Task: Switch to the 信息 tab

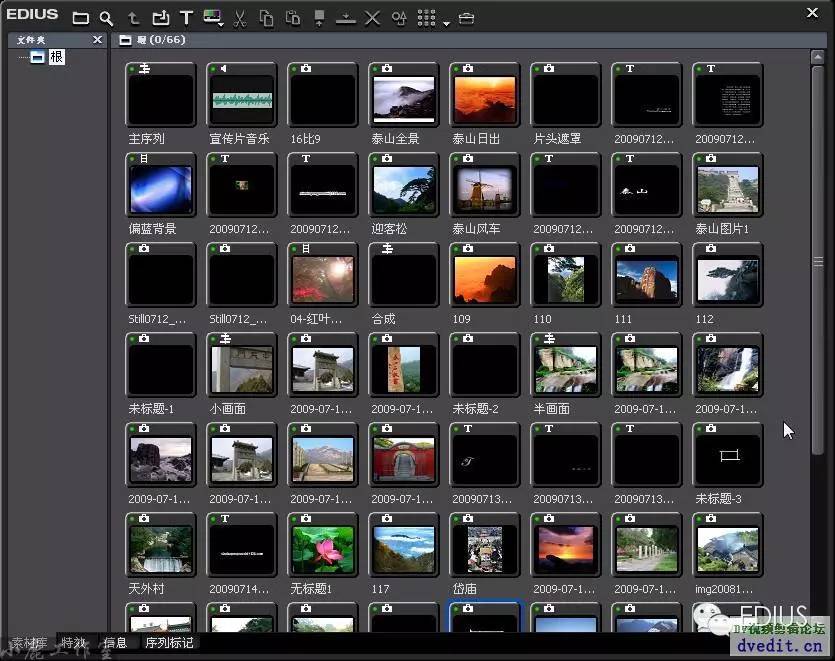Action: click(115, 643)
